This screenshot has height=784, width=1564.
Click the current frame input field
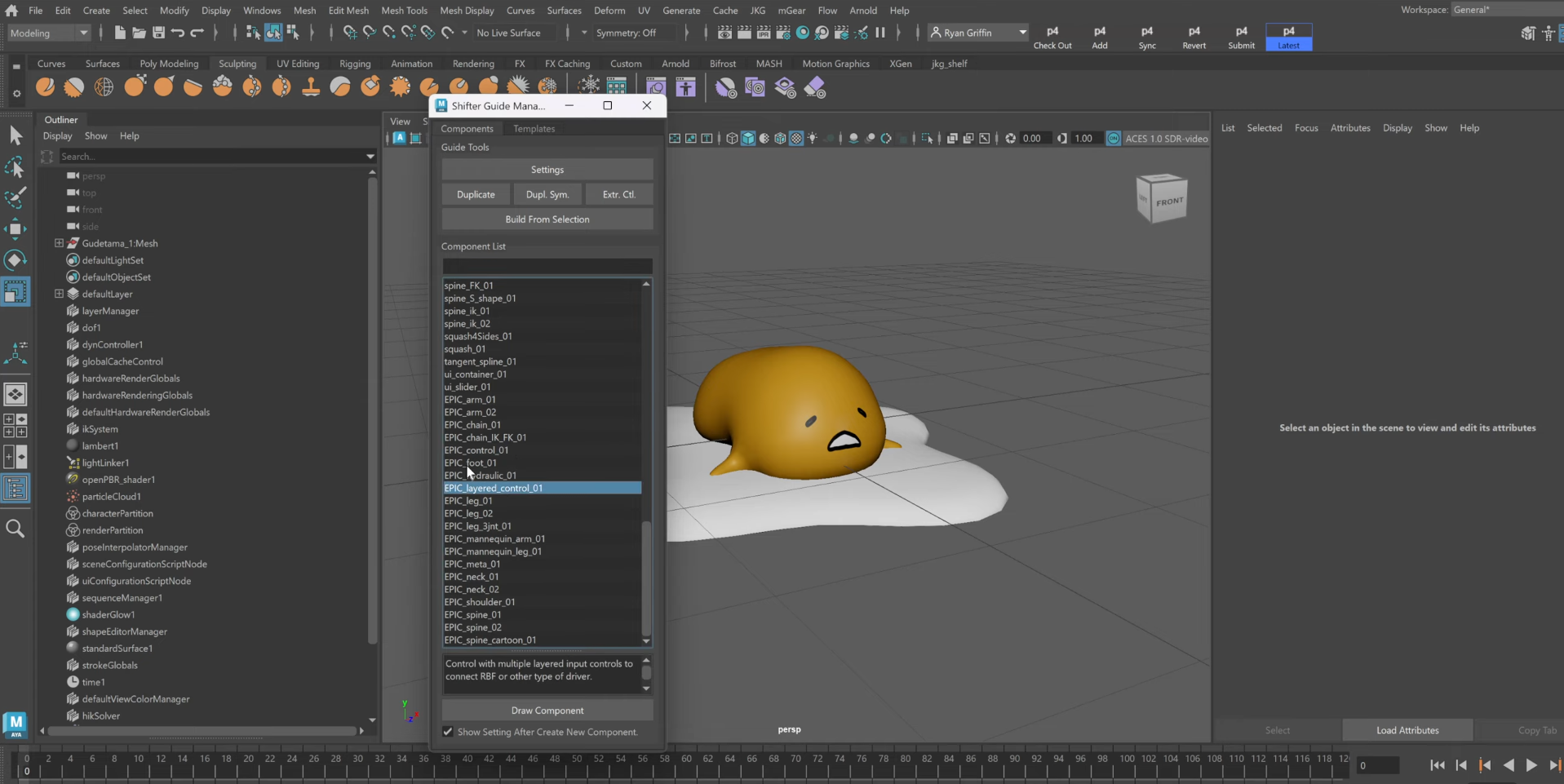[x=1378, y=765]
